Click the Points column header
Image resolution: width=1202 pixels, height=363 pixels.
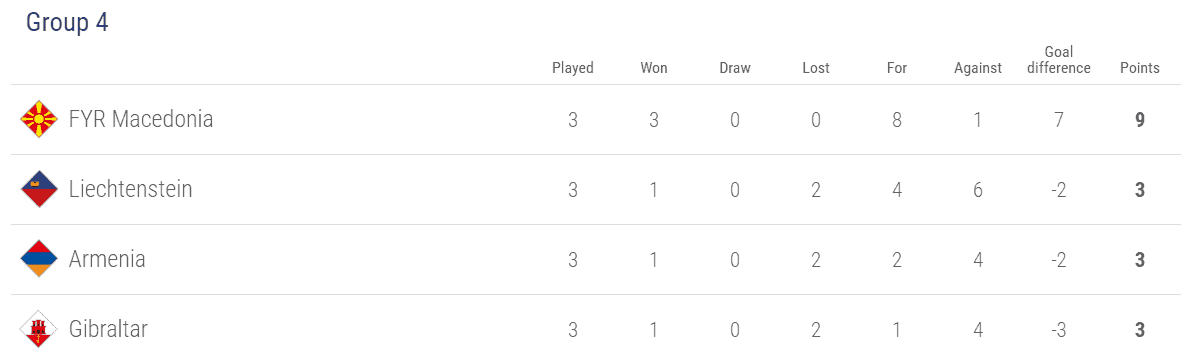tap(1140, 68)
